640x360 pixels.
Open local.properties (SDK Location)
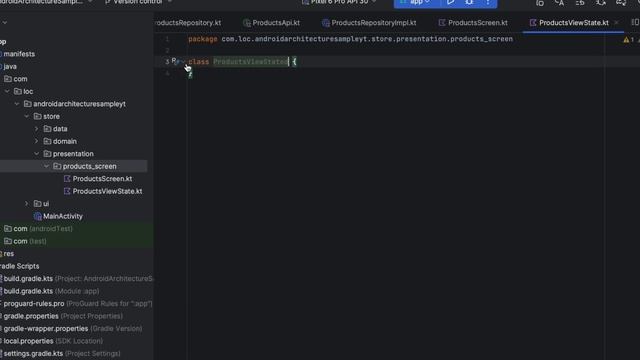52,341
